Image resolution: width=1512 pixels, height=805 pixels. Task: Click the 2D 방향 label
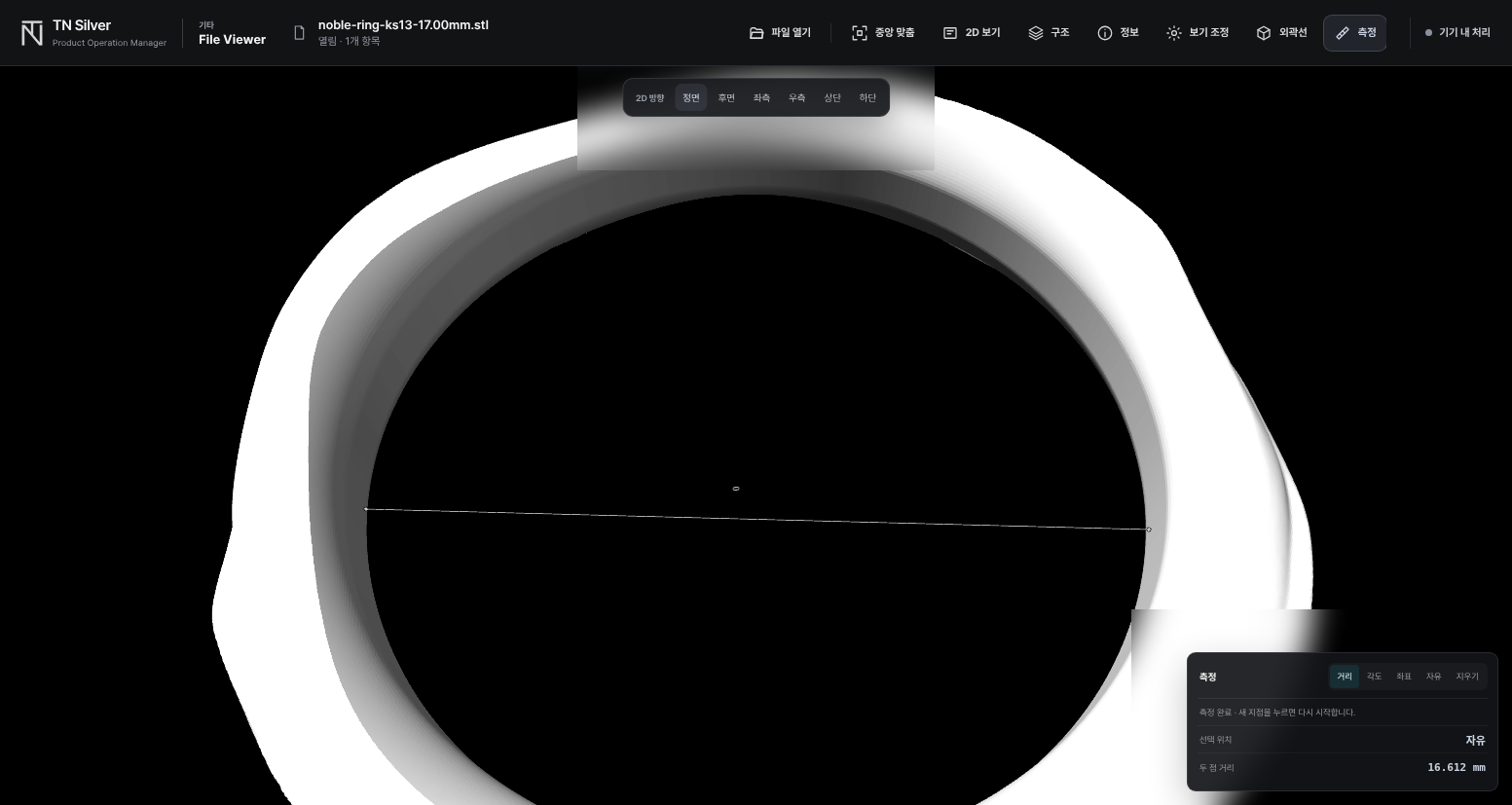[x=649, y=98]
